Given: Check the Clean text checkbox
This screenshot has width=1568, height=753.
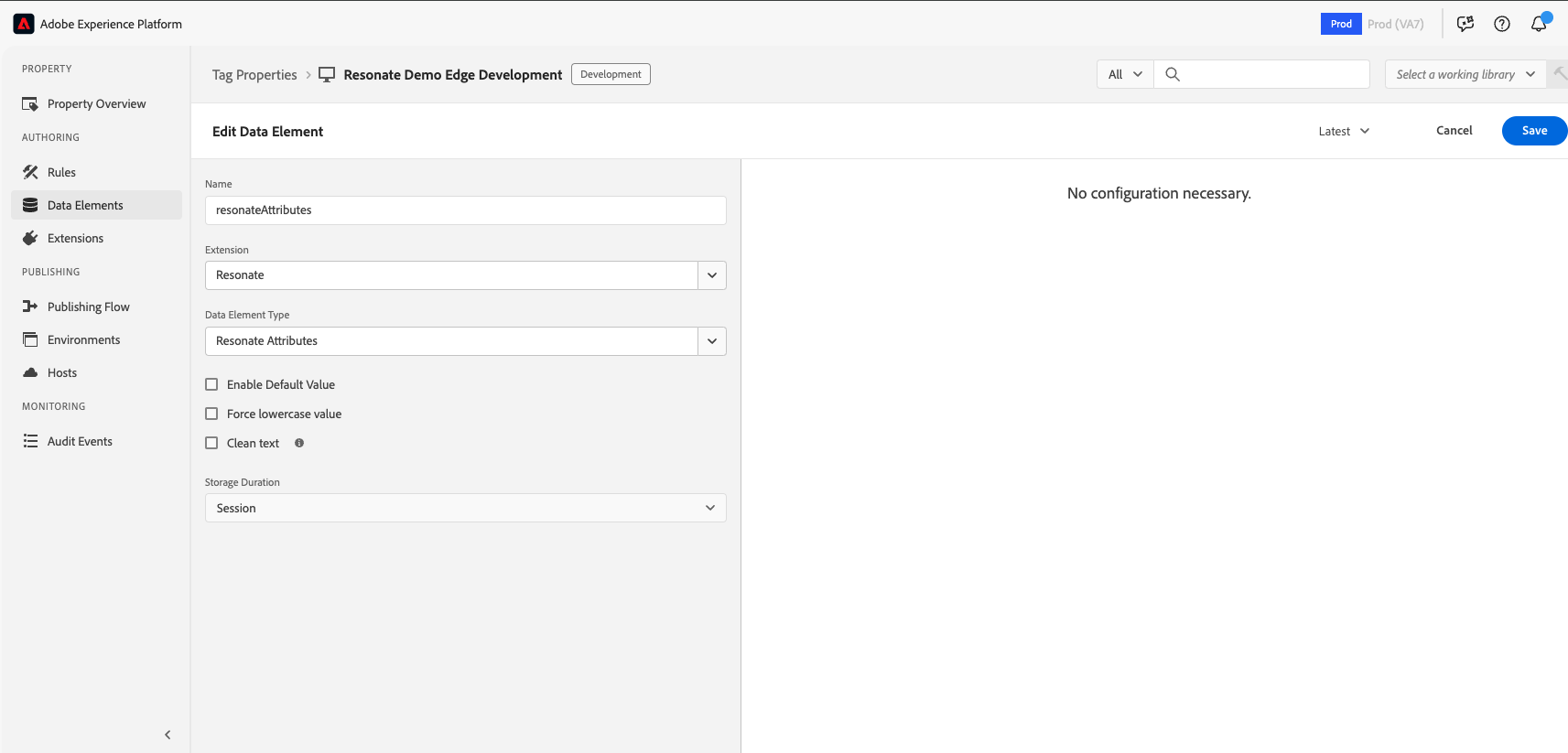Looking at the screenshot, I should pos(211,443).
